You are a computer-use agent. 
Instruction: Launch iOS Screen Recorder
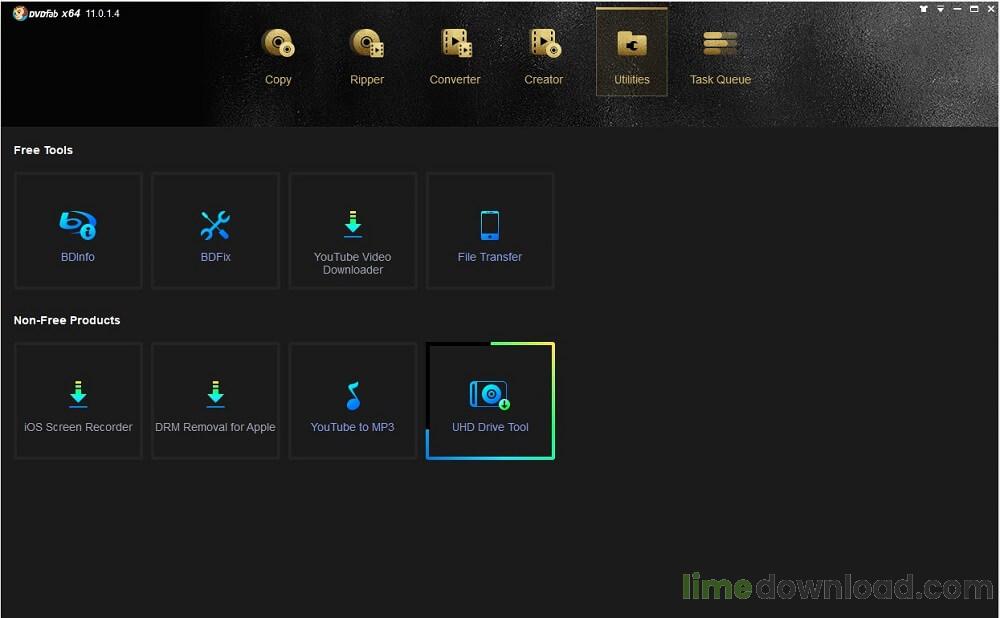tap(78, 401)
